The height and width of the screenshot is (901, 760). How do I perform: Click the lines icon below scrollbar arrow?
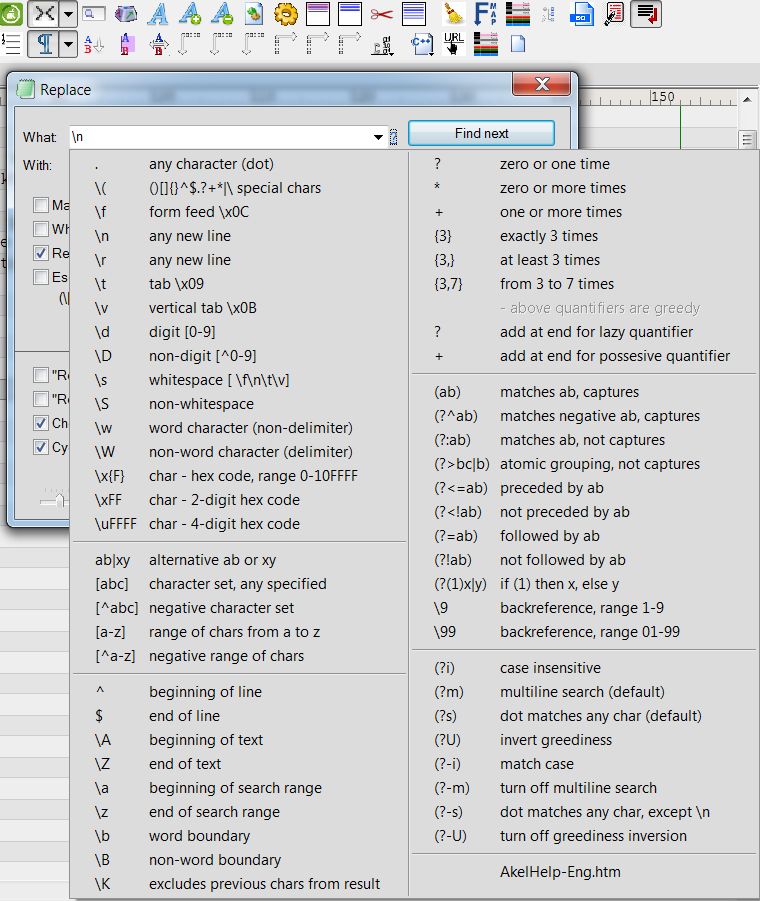[747, 139]
